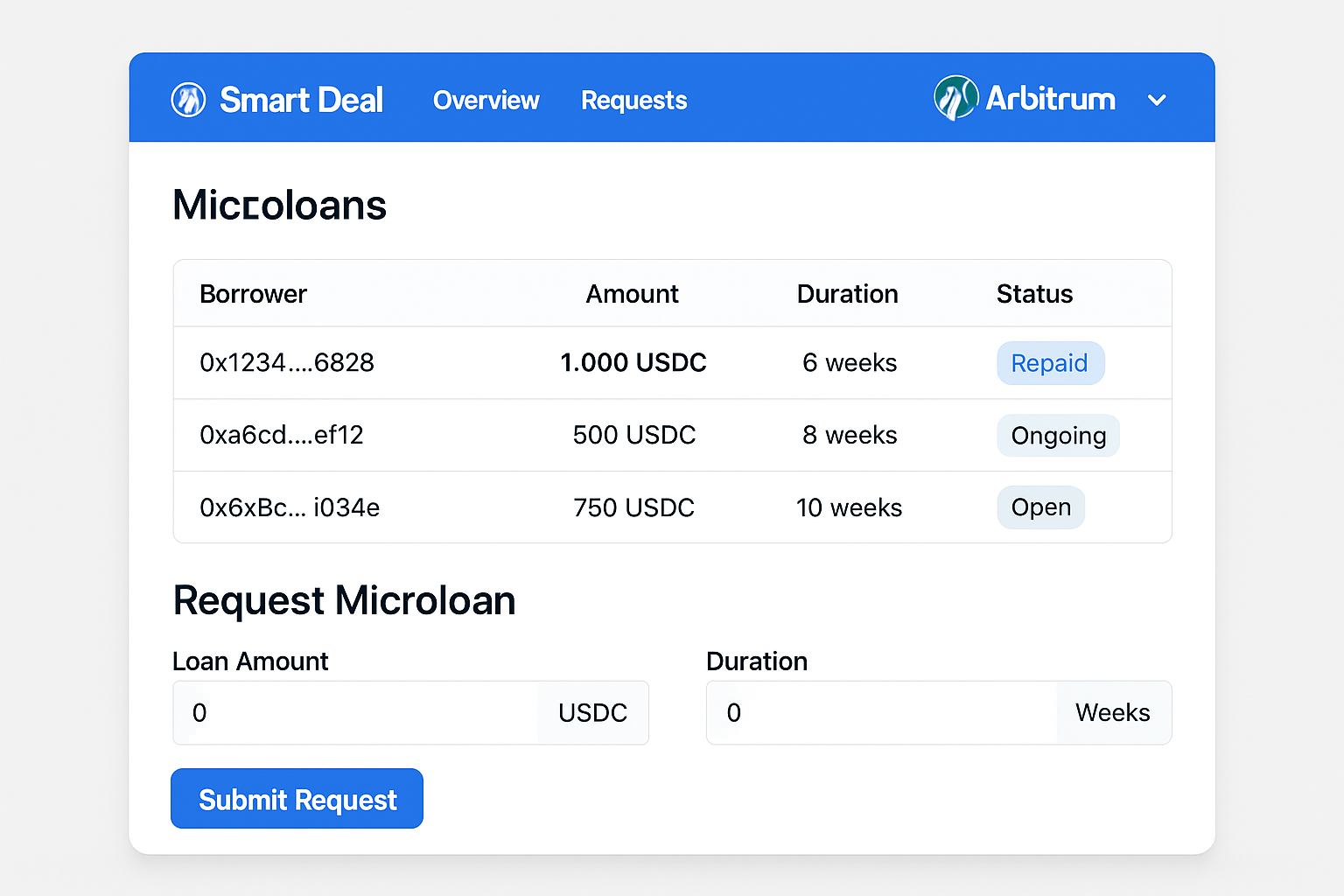
Task: Select the Arbitrum network icon
Action: click(x=955, y=98)
